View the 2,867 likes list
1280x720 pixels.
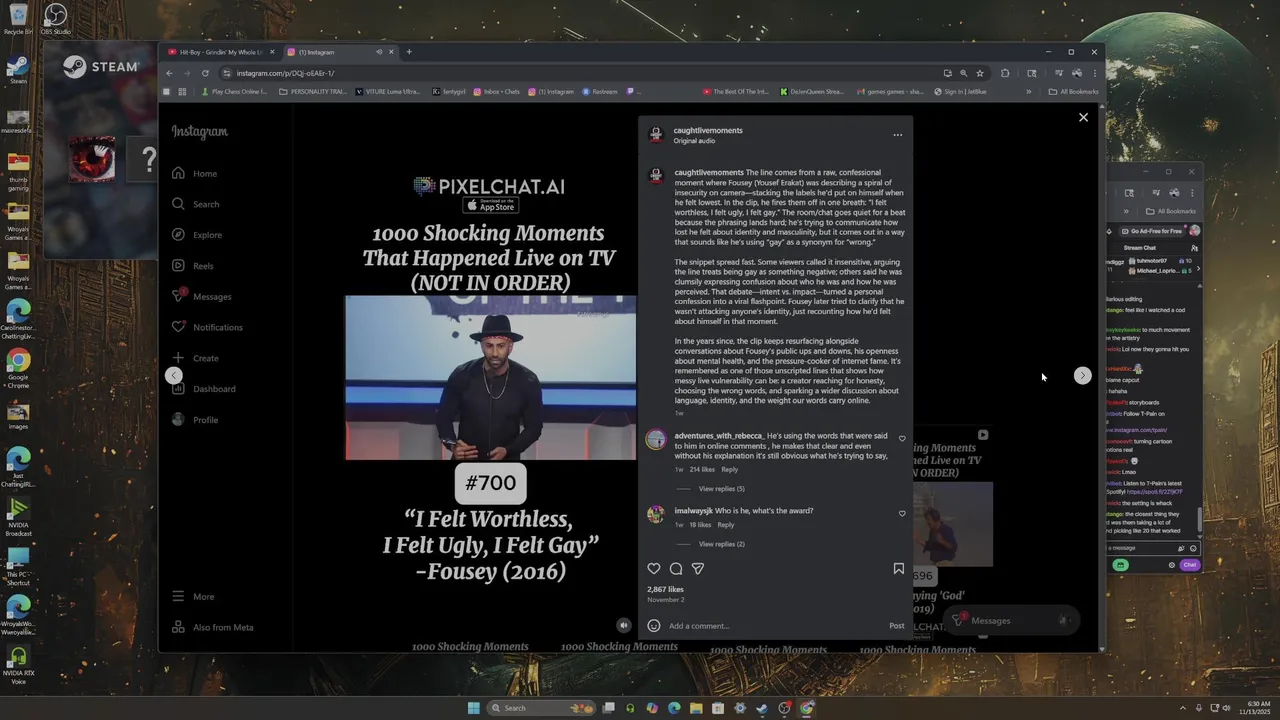tap(665, 589)
